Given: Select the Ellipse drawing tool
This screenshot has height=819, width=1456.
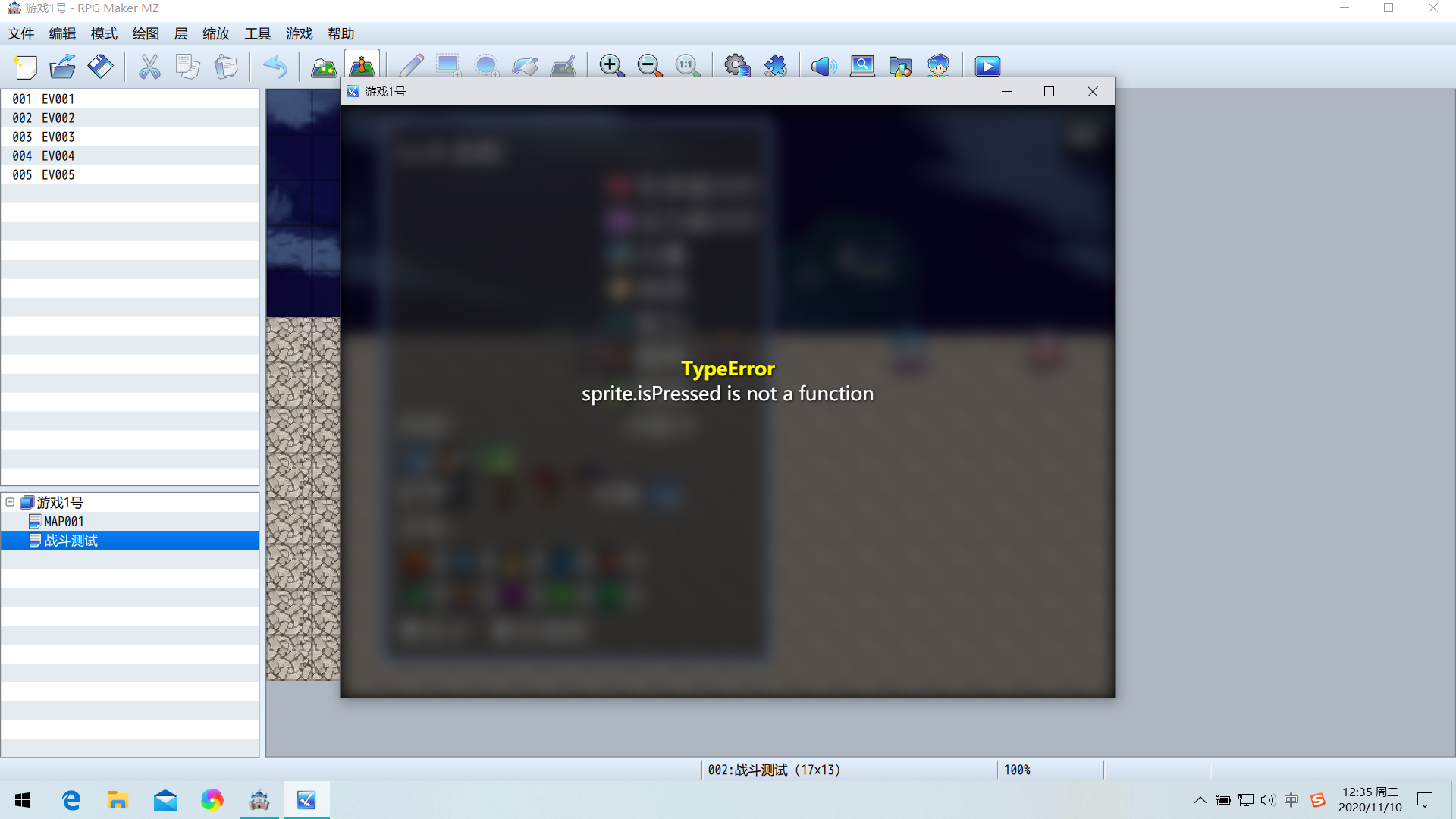Looking at the screenshot, I should (487, 67).
